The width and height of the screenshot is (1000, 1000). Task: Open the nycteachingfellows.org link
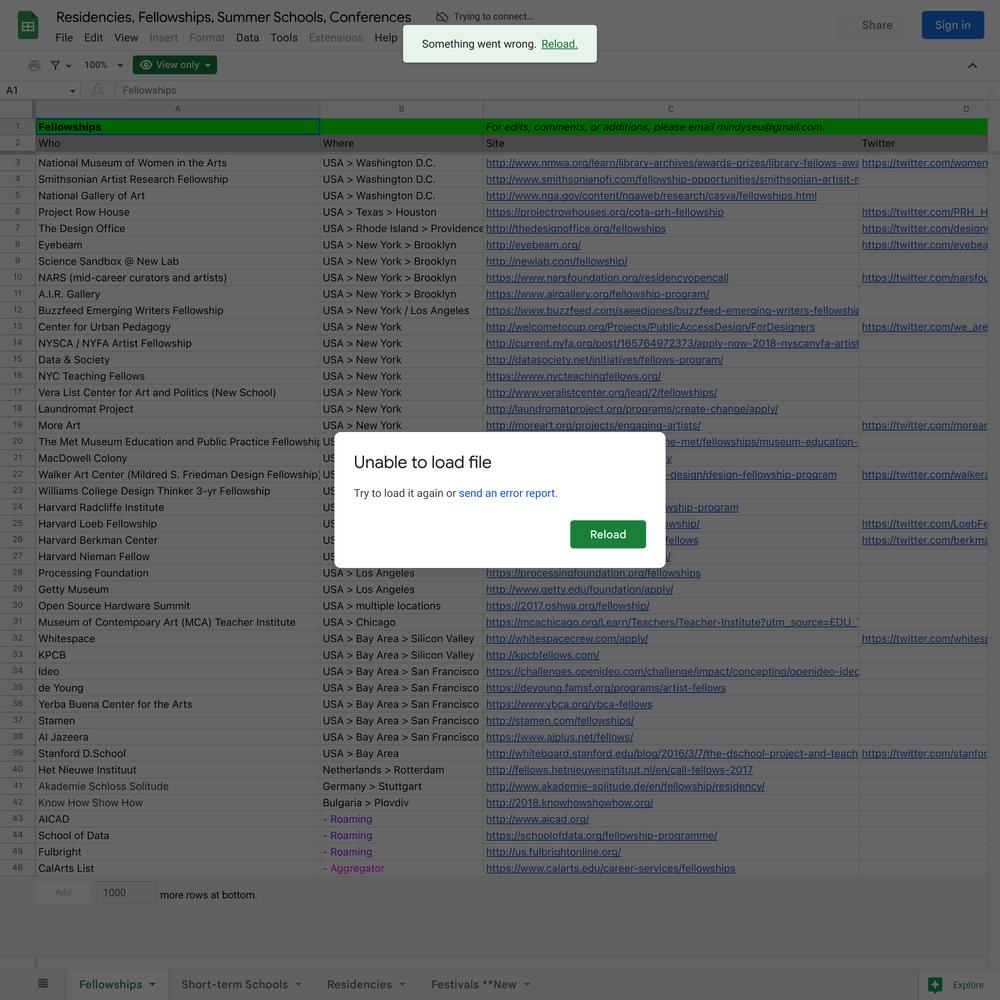point(573,376)
